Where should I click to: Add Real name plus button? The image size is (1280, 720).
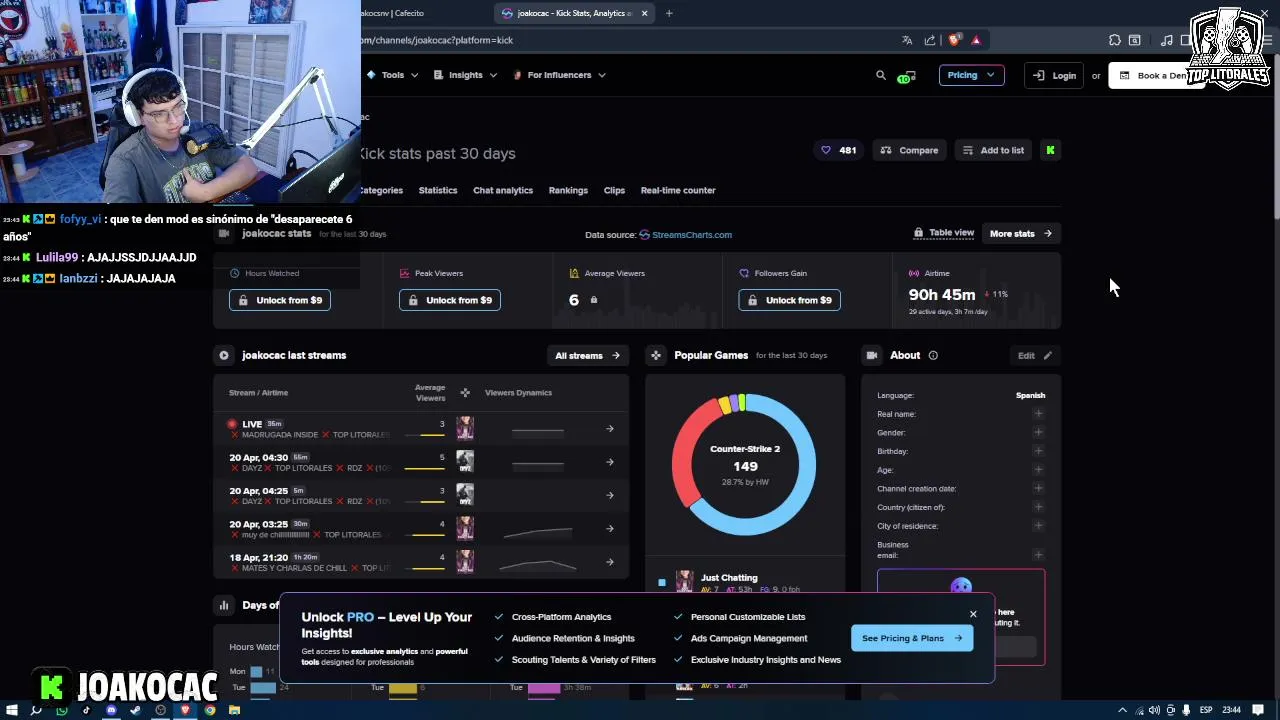coord(1038,414)
